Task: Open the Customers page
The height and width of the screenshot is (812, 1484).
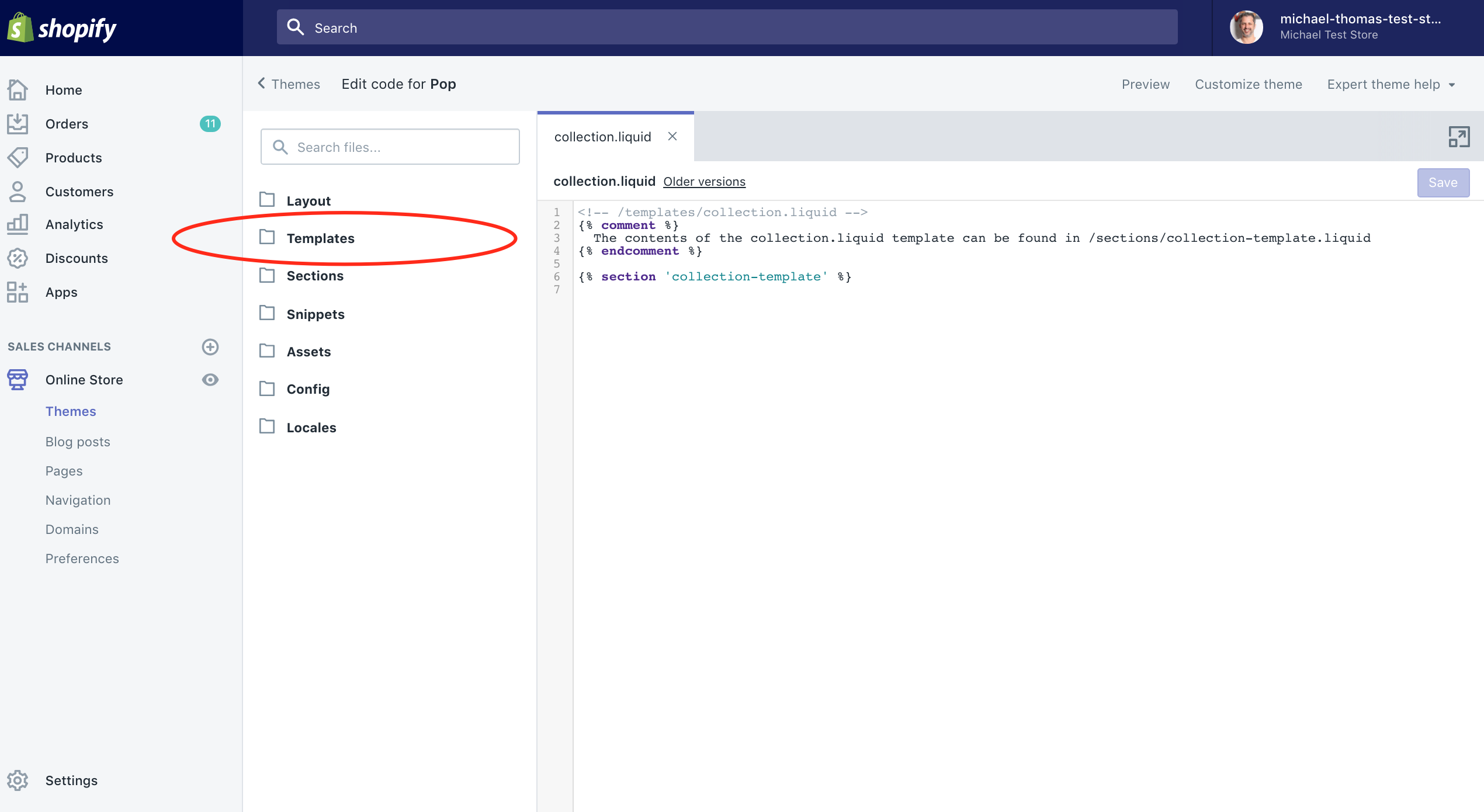Action: pyautogui.click(x=79, y=192)
